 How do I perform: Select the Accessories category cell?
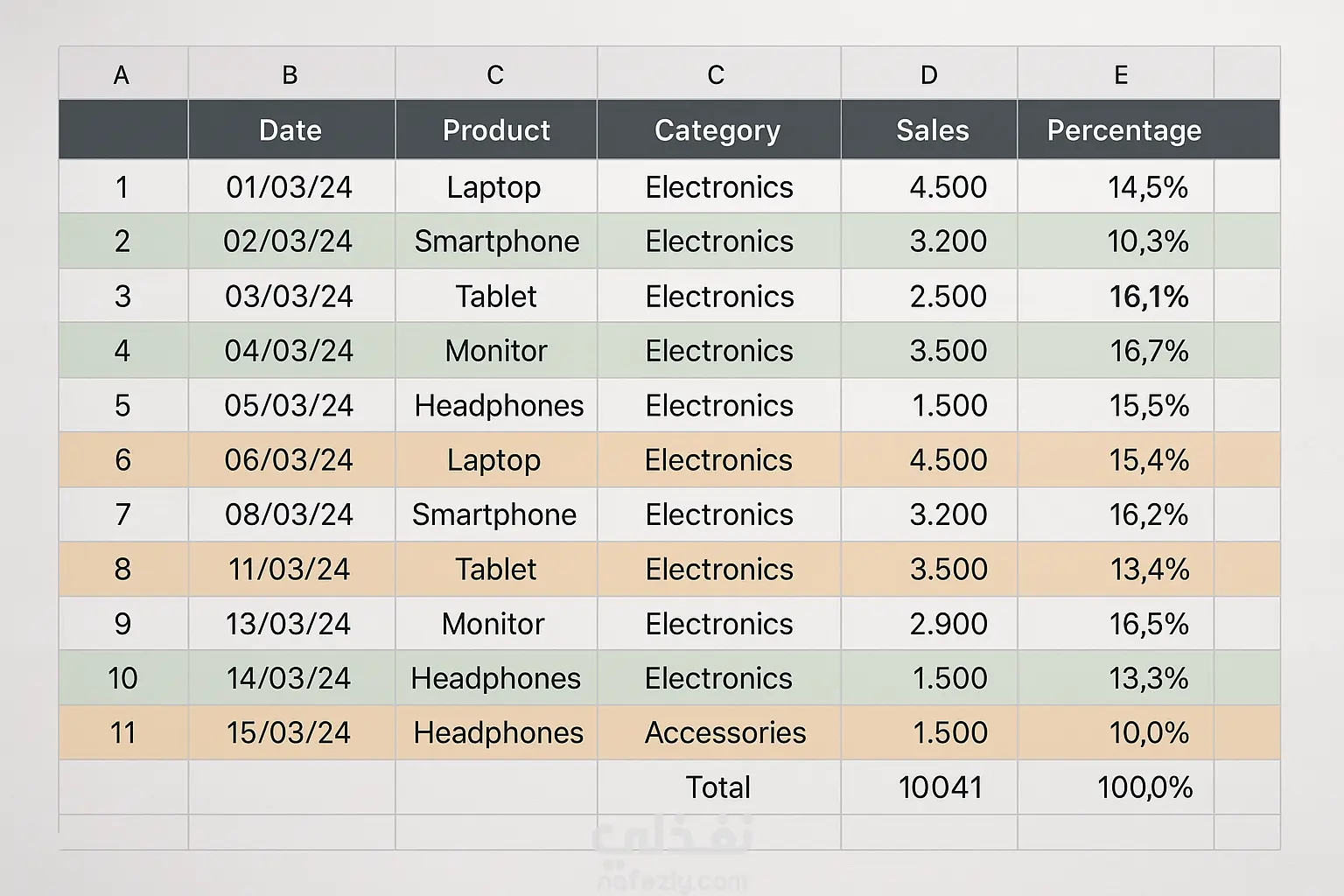pos(724,732)
